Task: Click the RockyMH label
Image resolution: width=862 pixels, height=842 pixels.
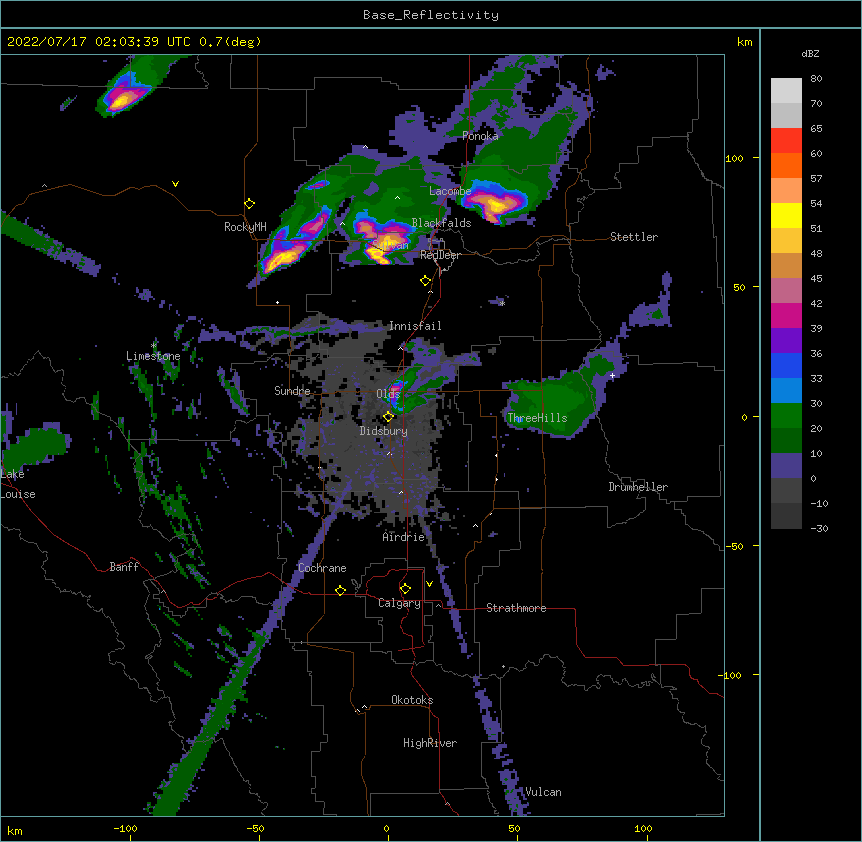Action: 245,226
